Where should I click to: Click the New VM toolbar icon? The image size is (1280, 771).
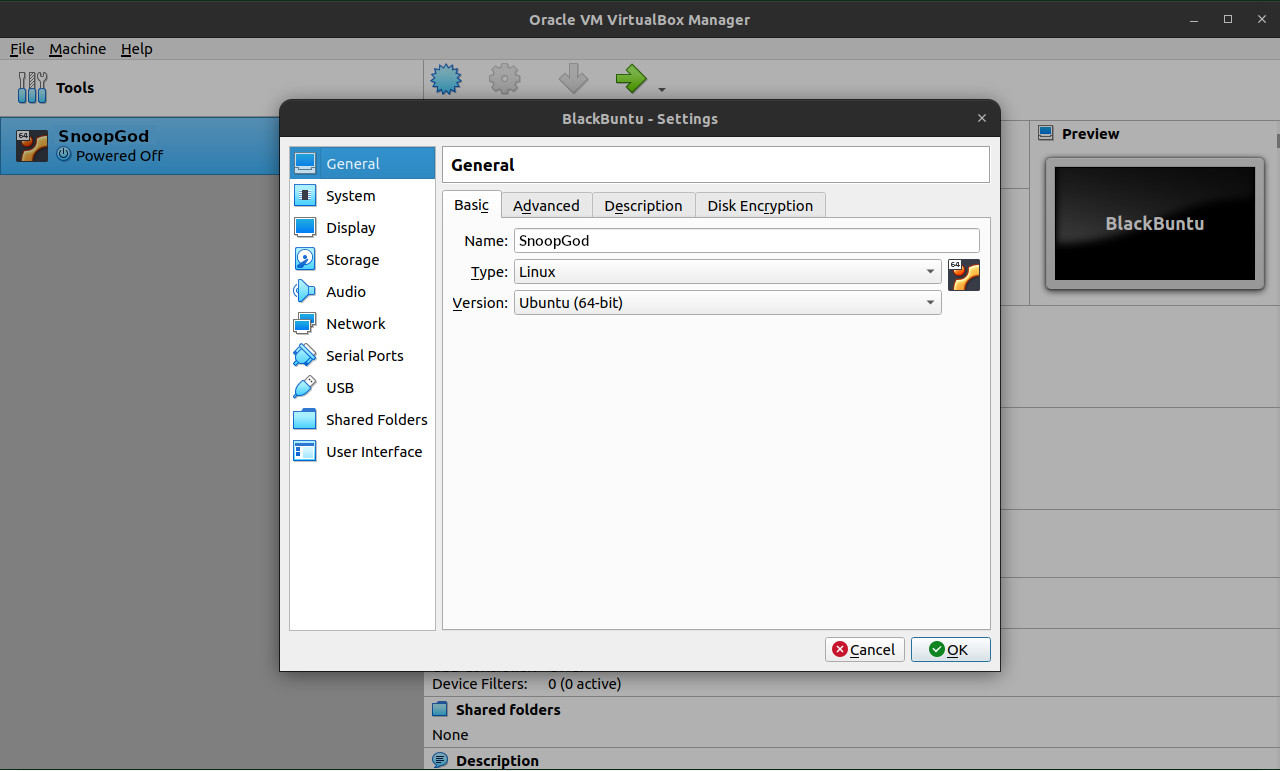[446, 79]
